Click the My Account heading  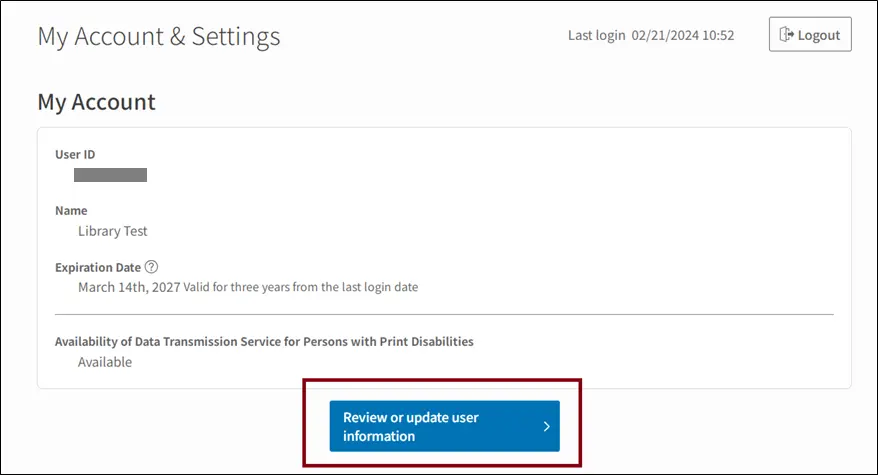[x=96, y=103]
